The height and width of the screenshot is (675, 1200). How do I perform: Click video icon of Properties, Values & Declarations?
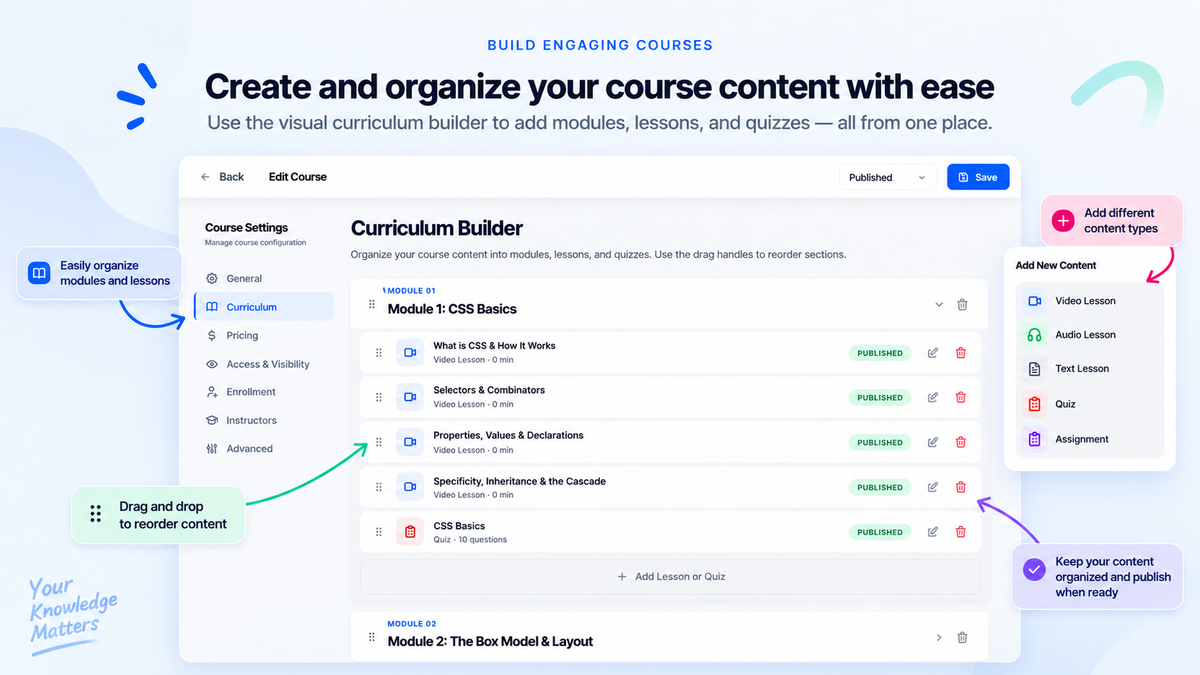click(409, 442)
